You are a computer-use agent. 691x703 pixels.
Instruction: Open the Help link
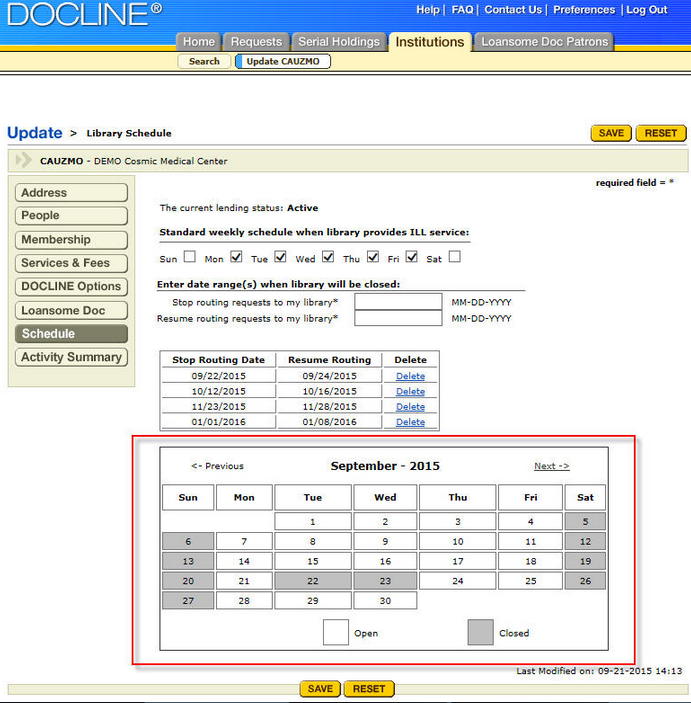[428, 9]
